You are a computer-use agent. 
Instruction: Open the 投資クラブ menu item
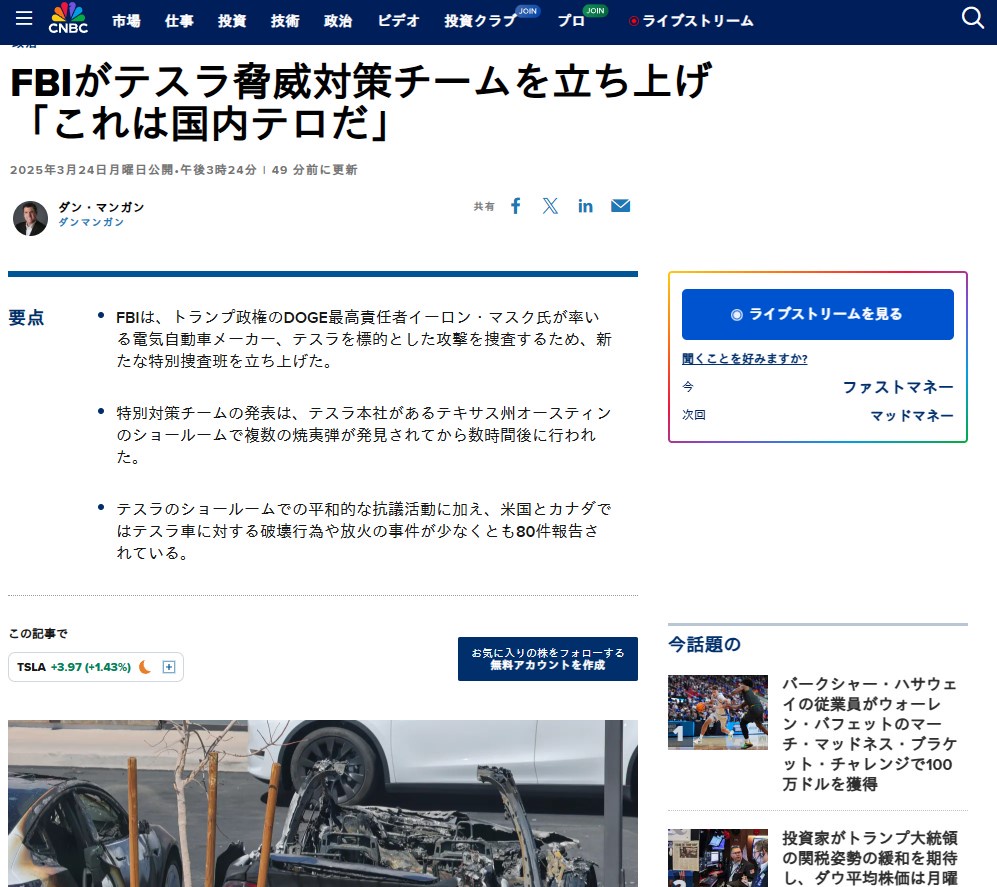(x=480, y=21)
